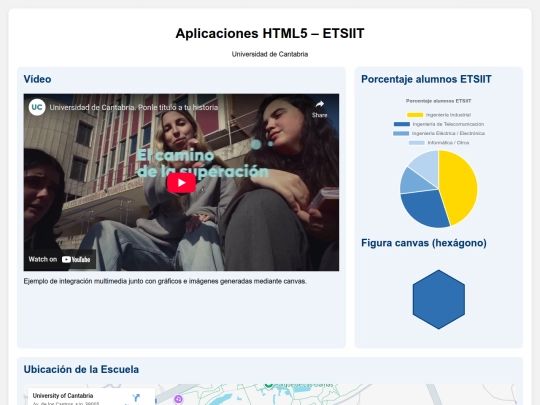Click the 'Aplicaciones HTML5 – ETSIIT' heading
This screenshot has width=540, height=405.
pyautogui.click(x=270, y=33)
